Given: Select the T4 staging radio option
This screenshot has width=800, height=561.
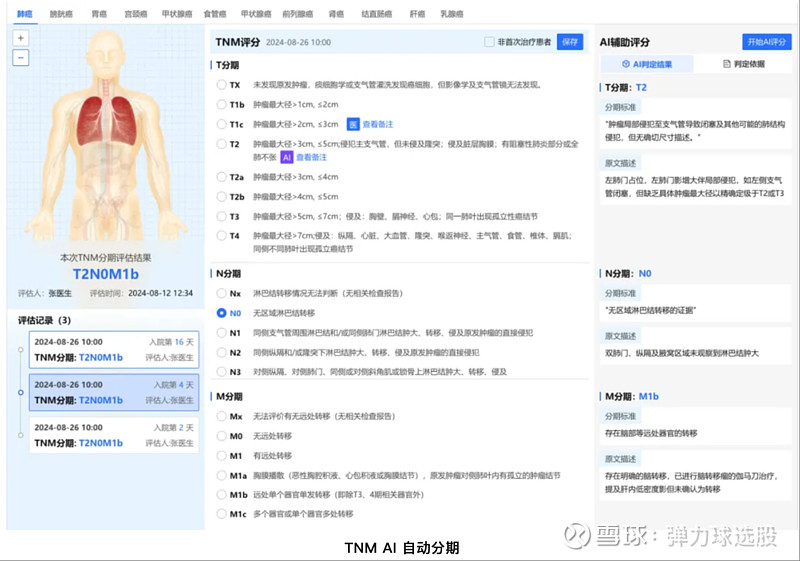Looking at the screenshot, I should pyautogui.click(x=221, y=236).
